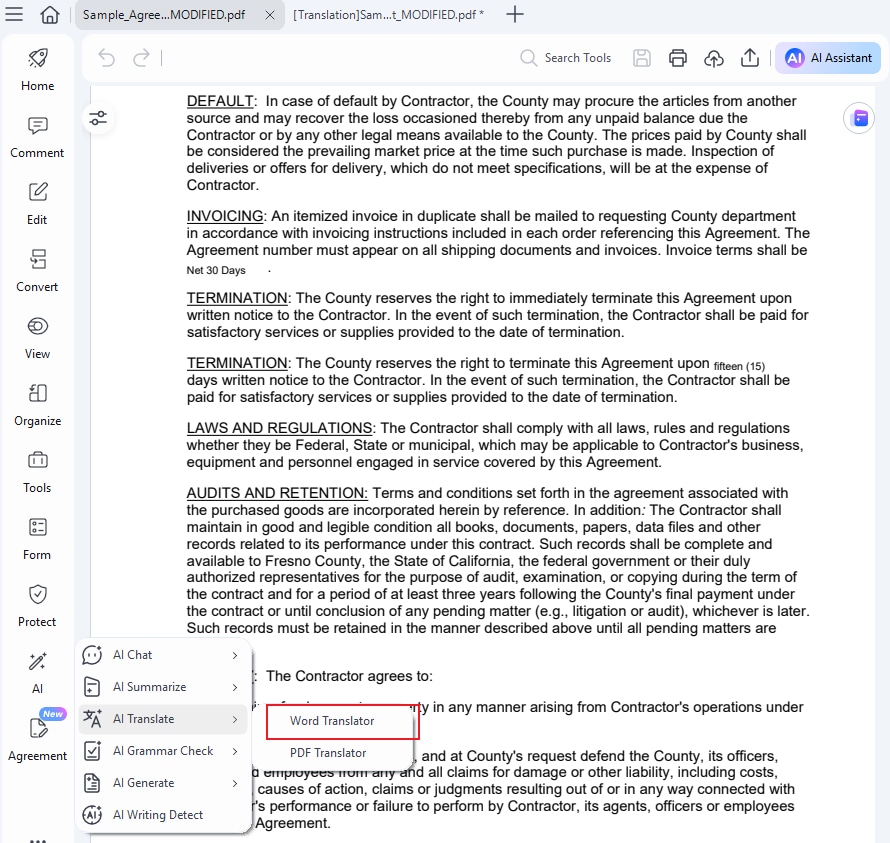The width and height of the screenshot is (890, 843).
Task: Click the AI Chat chevron arrow
Action: point(235,655)
